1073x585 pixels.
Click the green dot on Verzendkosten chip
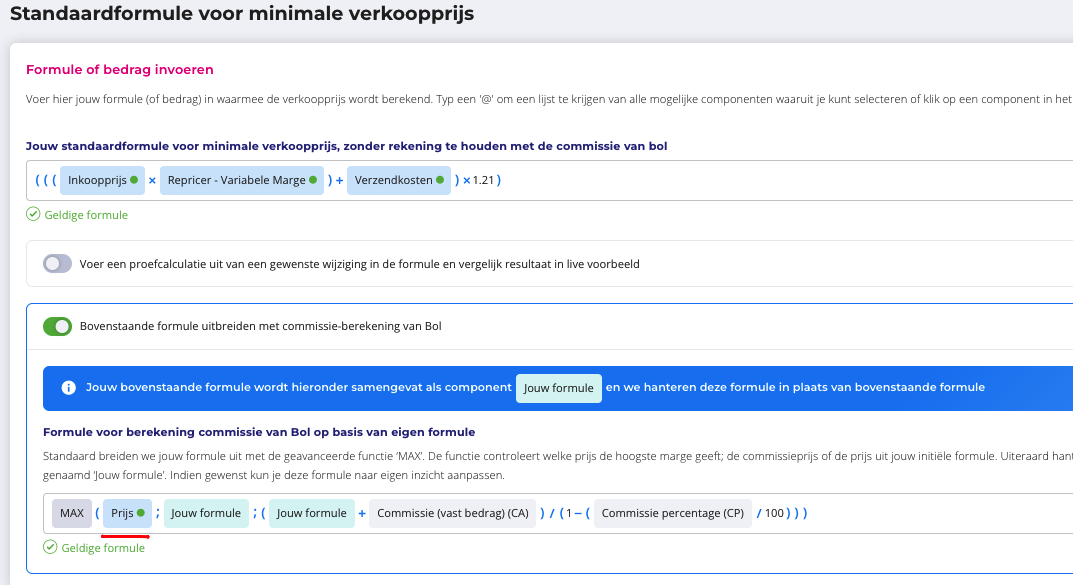440,180
